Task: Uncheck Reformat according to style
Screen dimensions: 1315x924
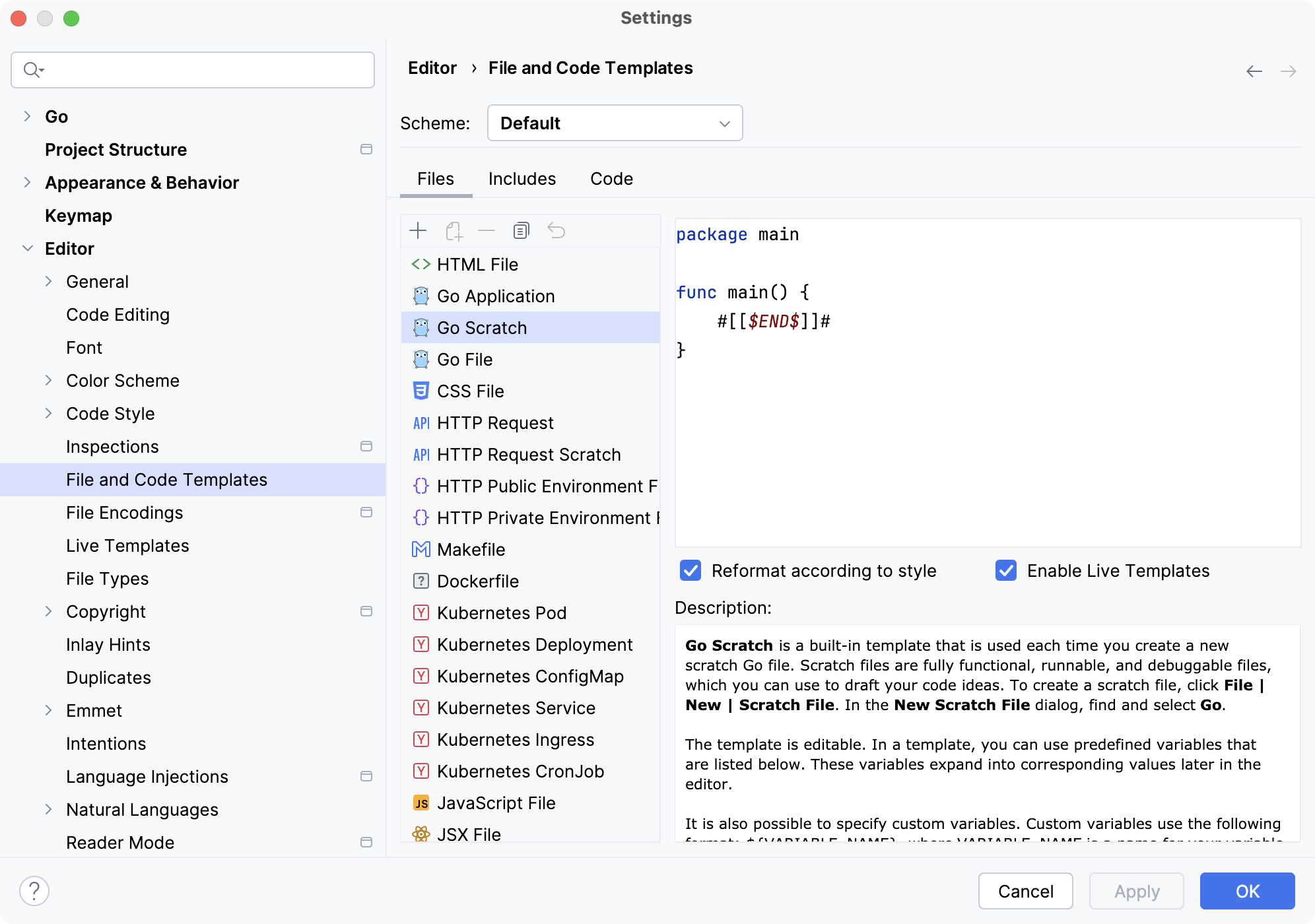Action: (x=690, y=570)
